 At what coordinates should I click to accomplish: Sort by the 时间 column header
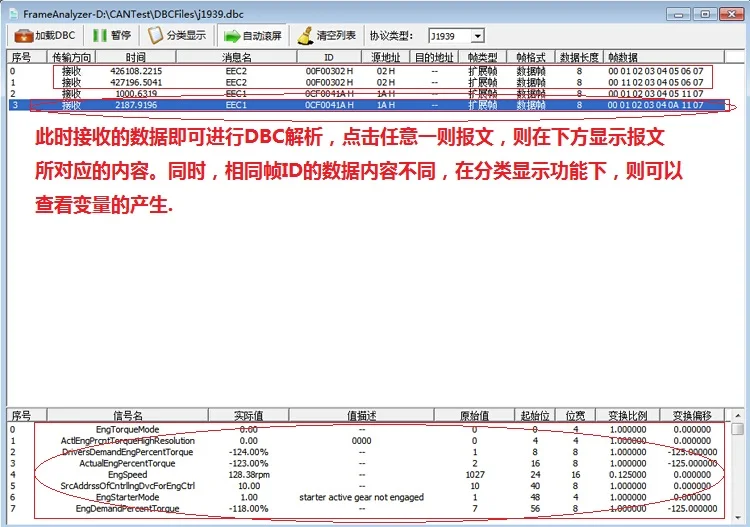[136, 57]
